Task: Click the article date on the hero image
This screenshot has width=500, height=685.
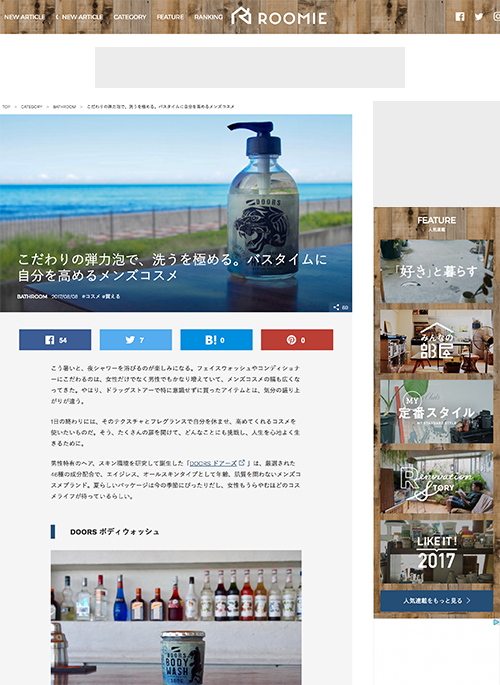Action: 65,296
